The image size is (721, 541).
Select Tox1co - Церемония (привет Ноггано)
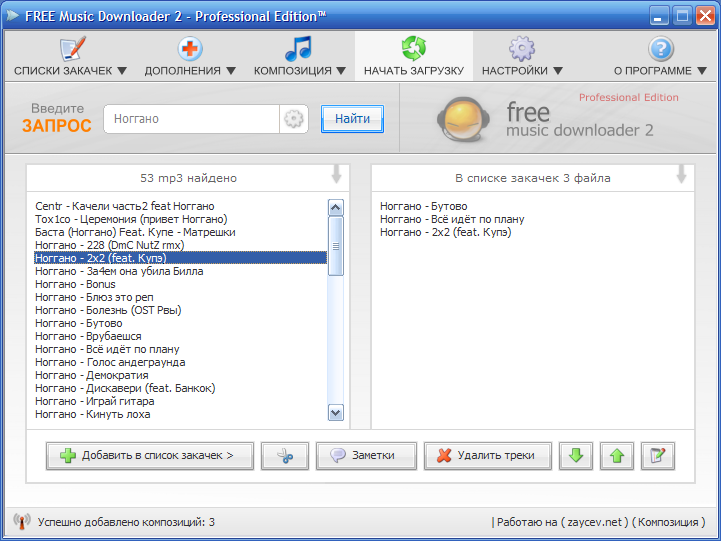coord(131,219)
